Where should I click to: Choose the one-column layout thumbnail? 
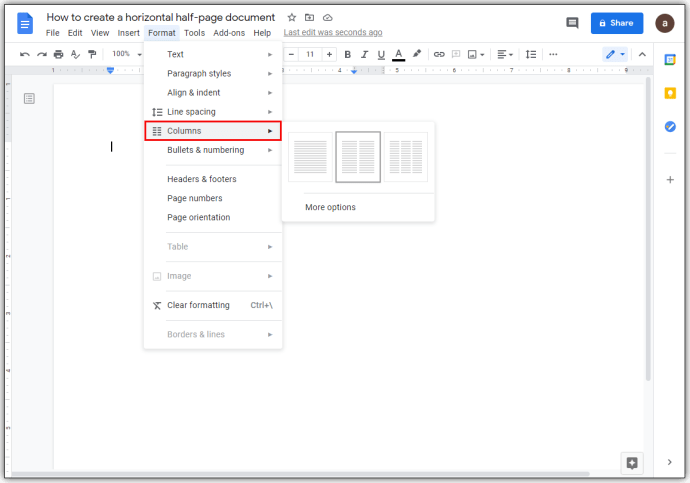(310, 157)
